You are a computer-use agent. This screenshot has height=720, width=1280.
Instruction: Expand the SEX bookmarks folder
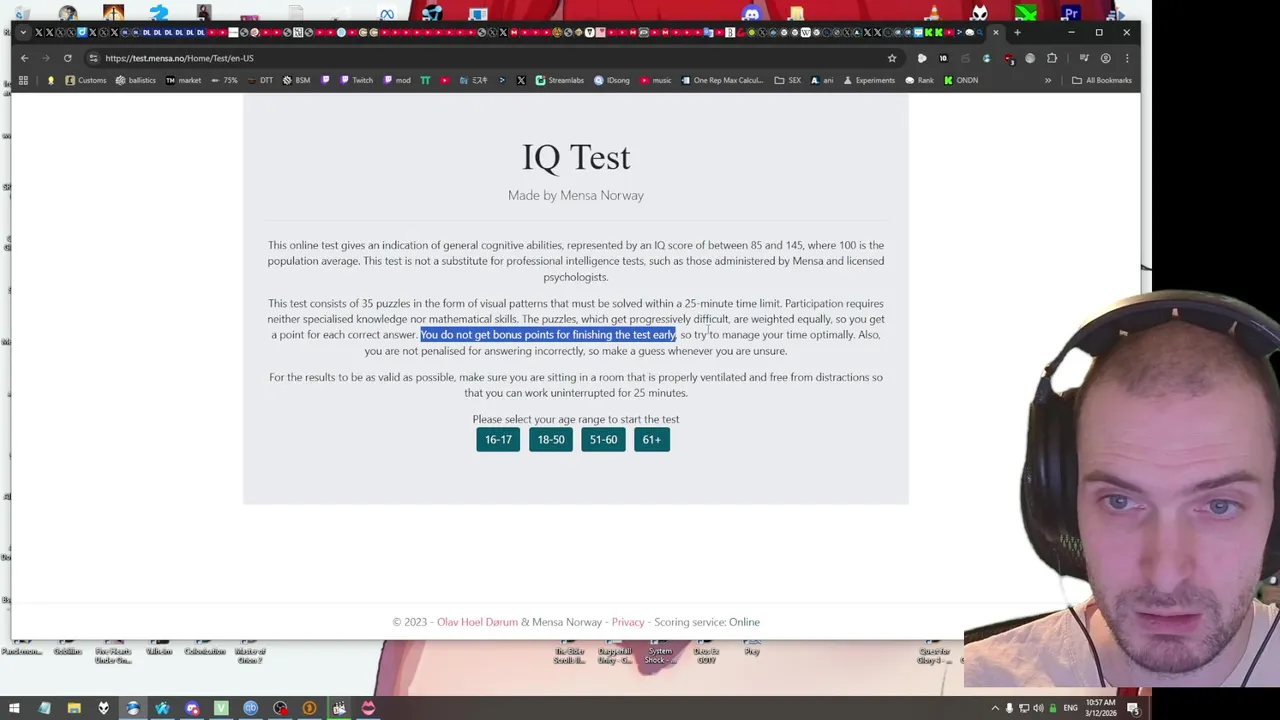(787, 80)
